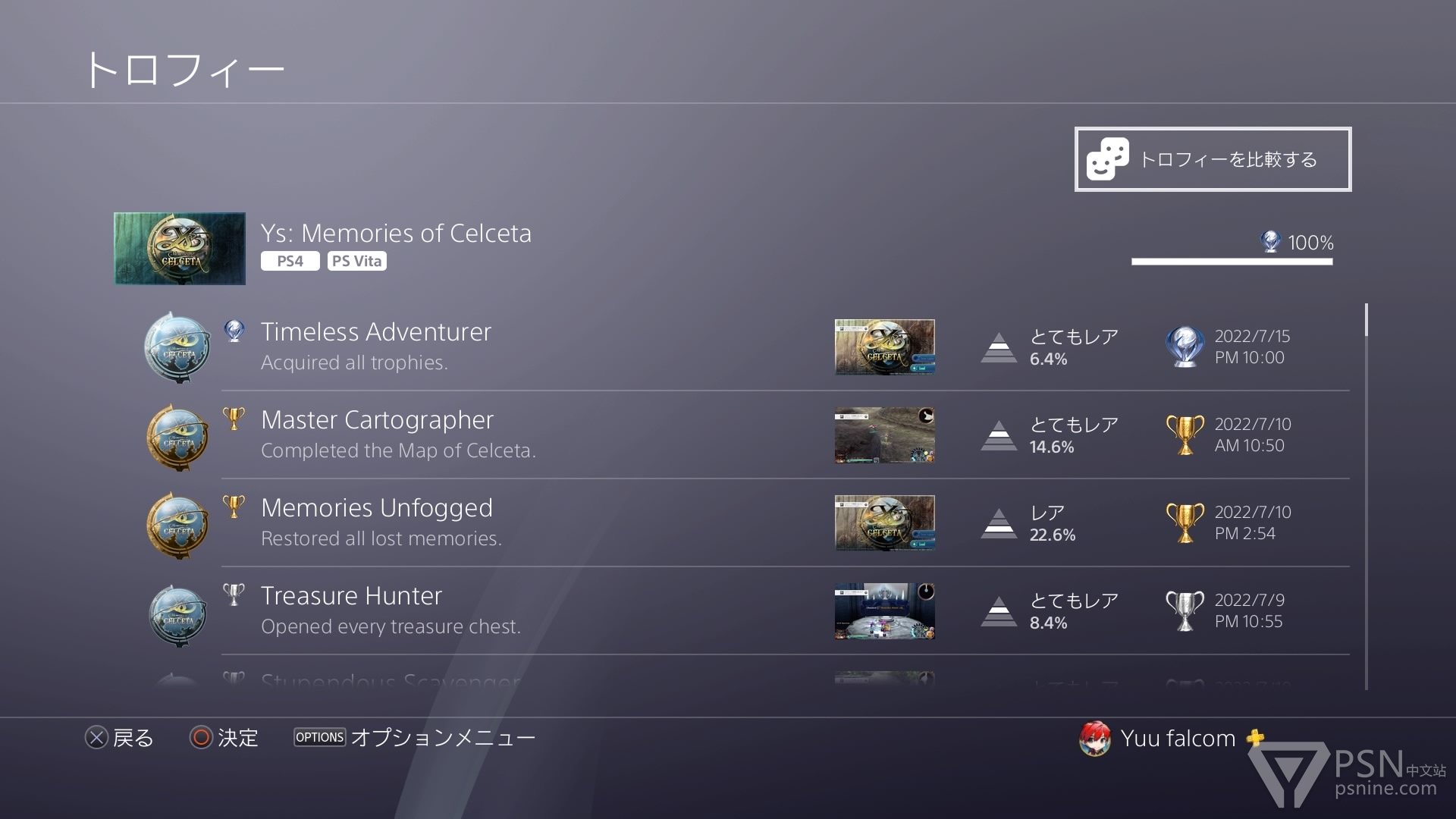Image resolution: width=1456 pixels, height=819 pixels.
Task: Select the Memories Unfogged trophy row title
Action: click(377, 507)
